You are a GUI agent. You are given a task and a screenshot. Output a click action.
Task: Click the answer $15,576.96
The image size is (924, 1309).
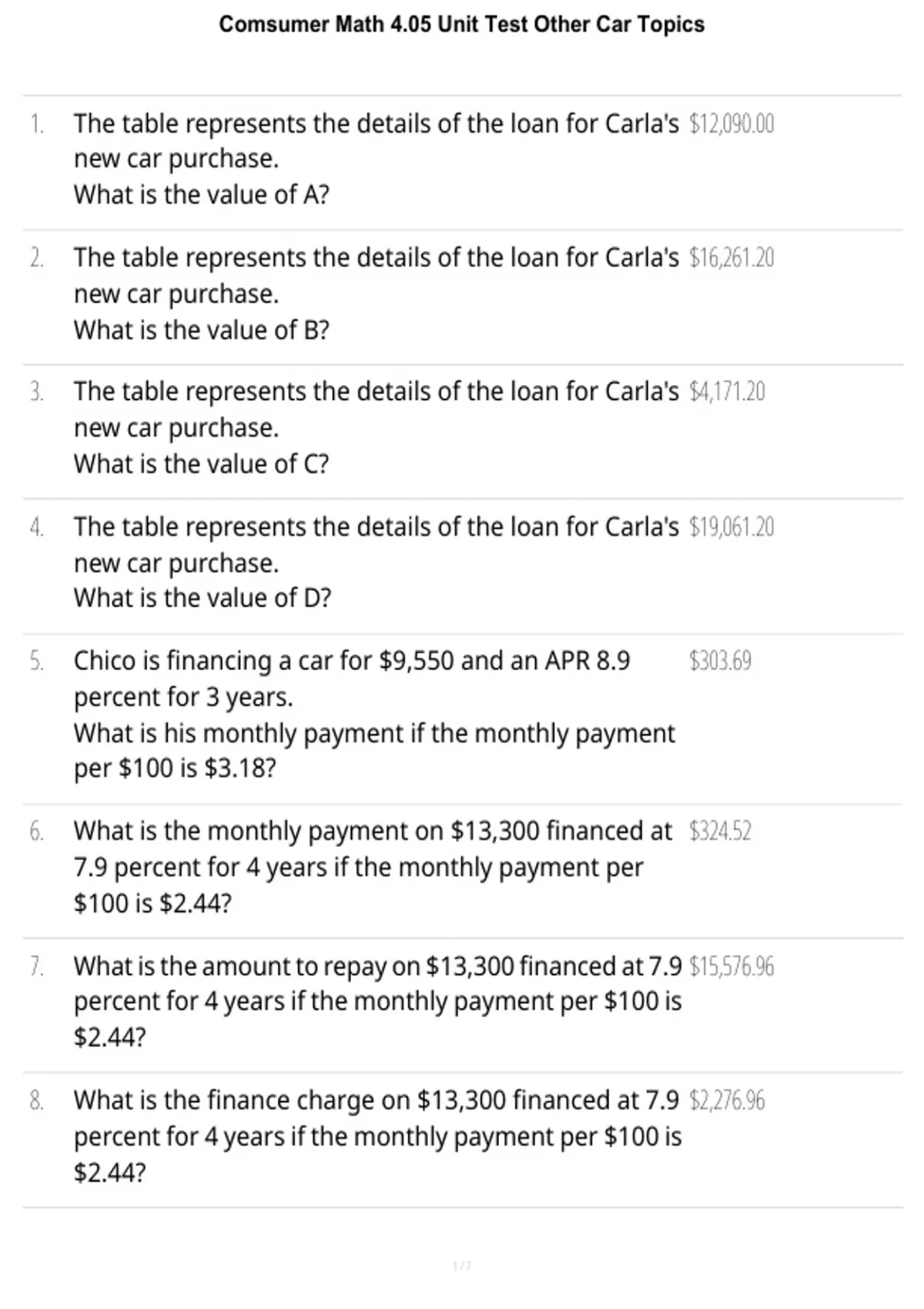point(731,966)
